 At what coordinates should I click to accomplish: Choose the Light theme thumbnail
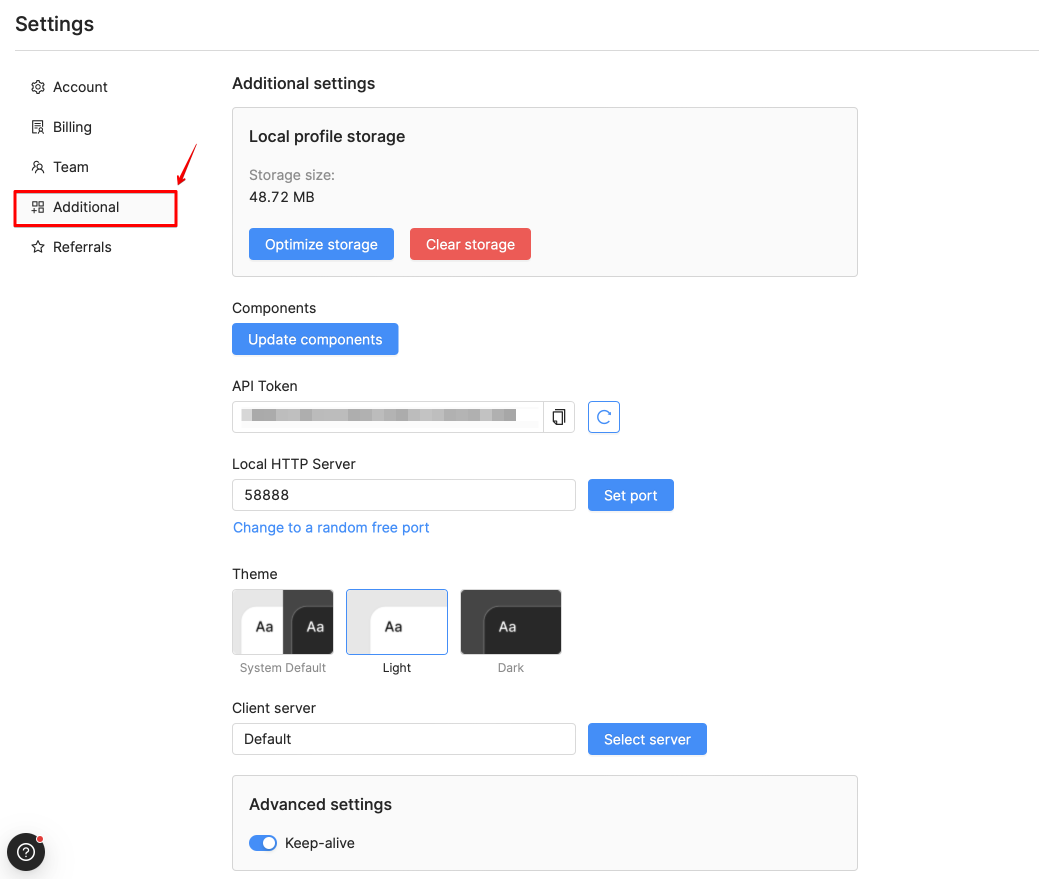pyautogui.click(x=397, y=622)
